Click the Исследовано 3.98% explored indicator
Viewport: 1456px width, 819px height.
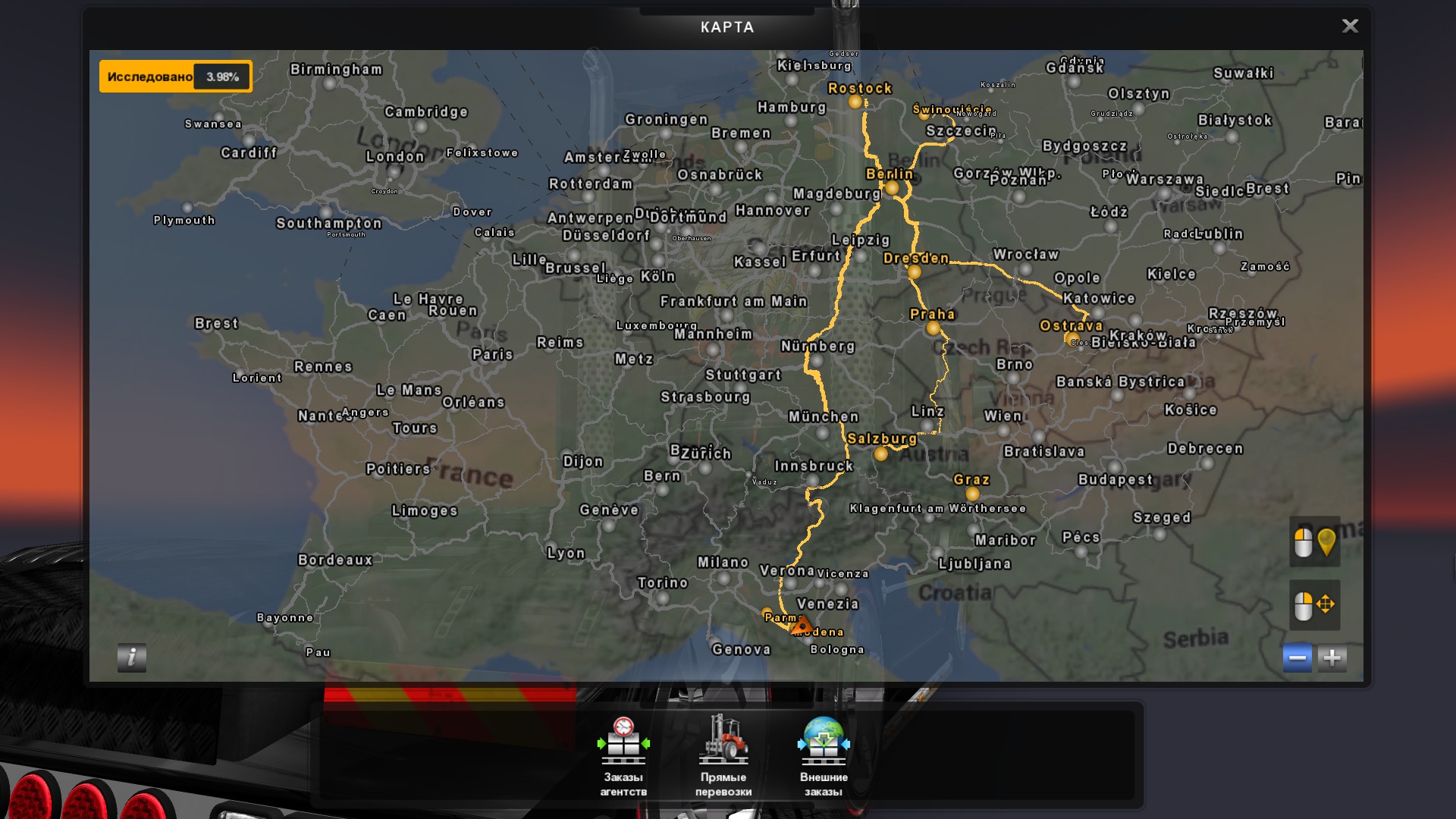(x=176, y=77)
